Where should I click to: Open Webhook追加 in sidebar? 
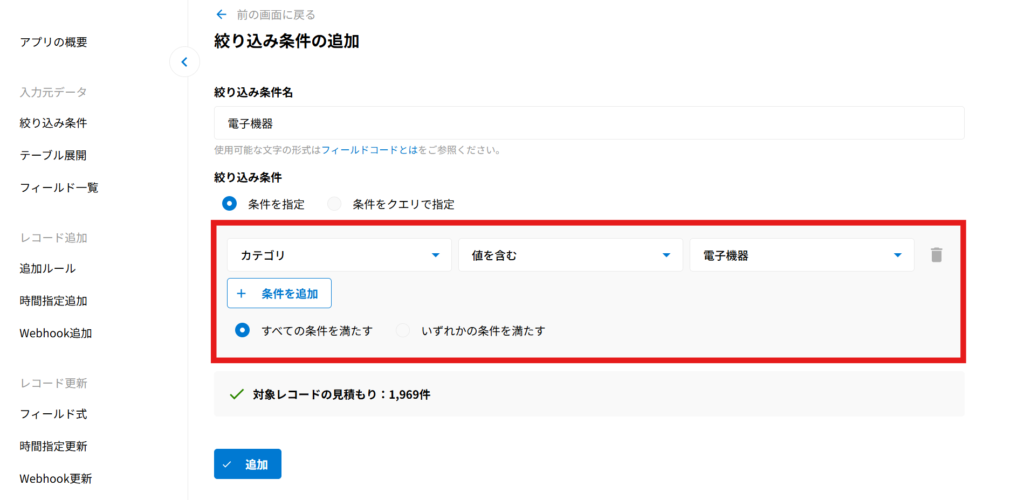[55, 333]
